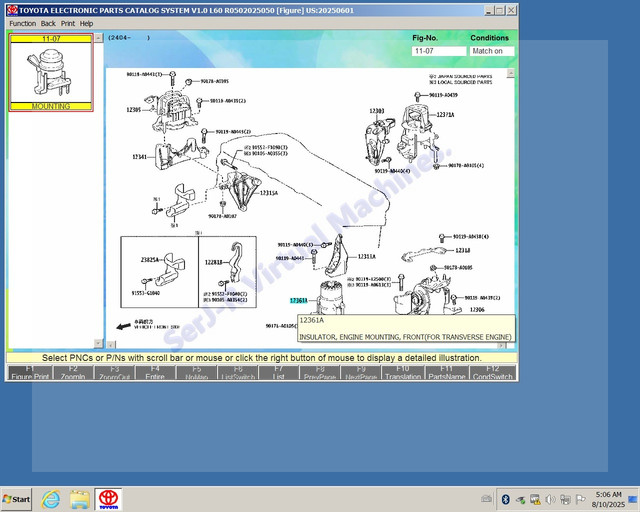
Task: Select part number 90119-A0439 near 12371A
Action: (x=443, y=95)
